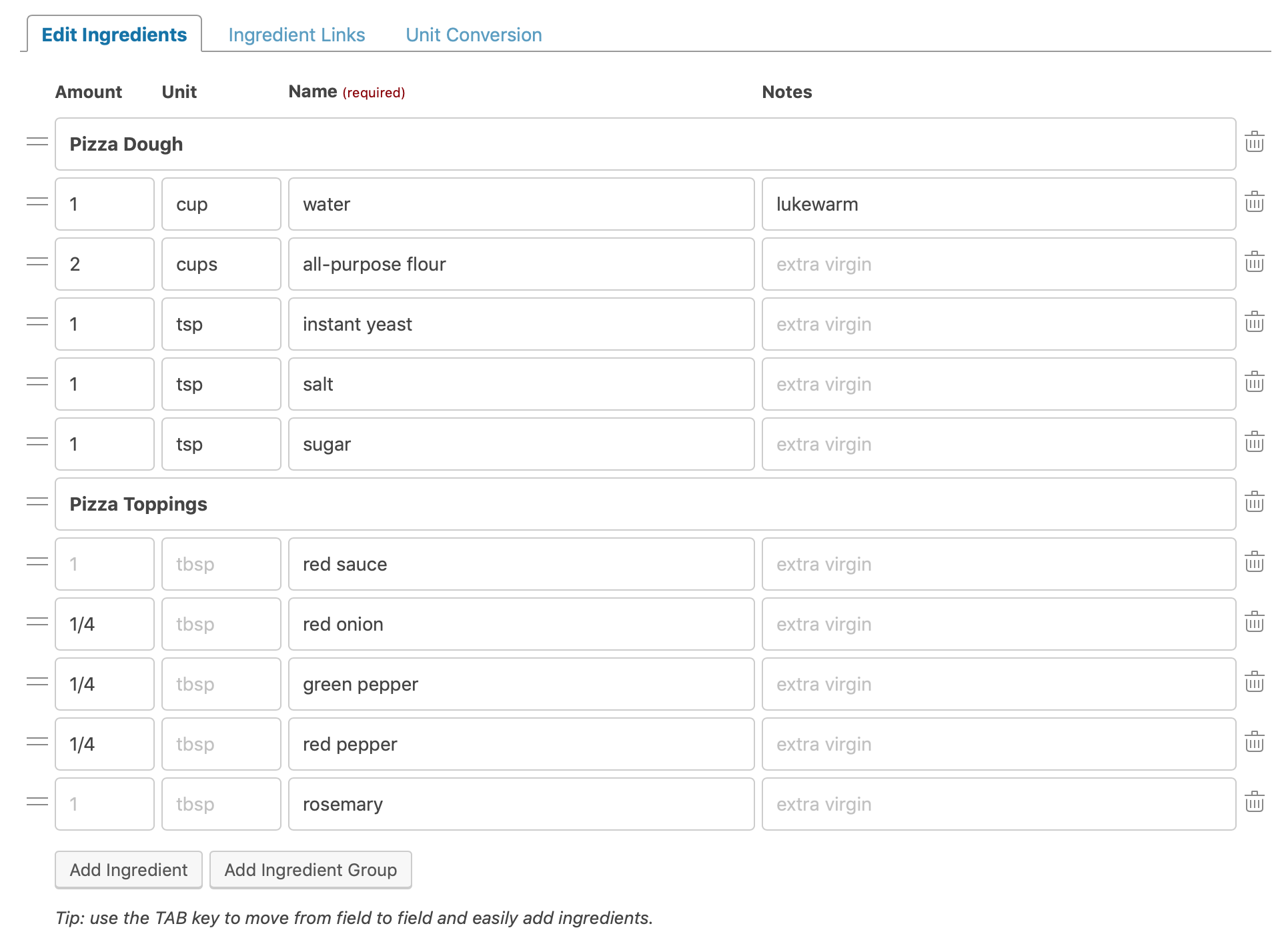Click the unit field containing cups
The height and width of the screenshot is (952, 1286).
pyautogui.click(x=221, y=264)
